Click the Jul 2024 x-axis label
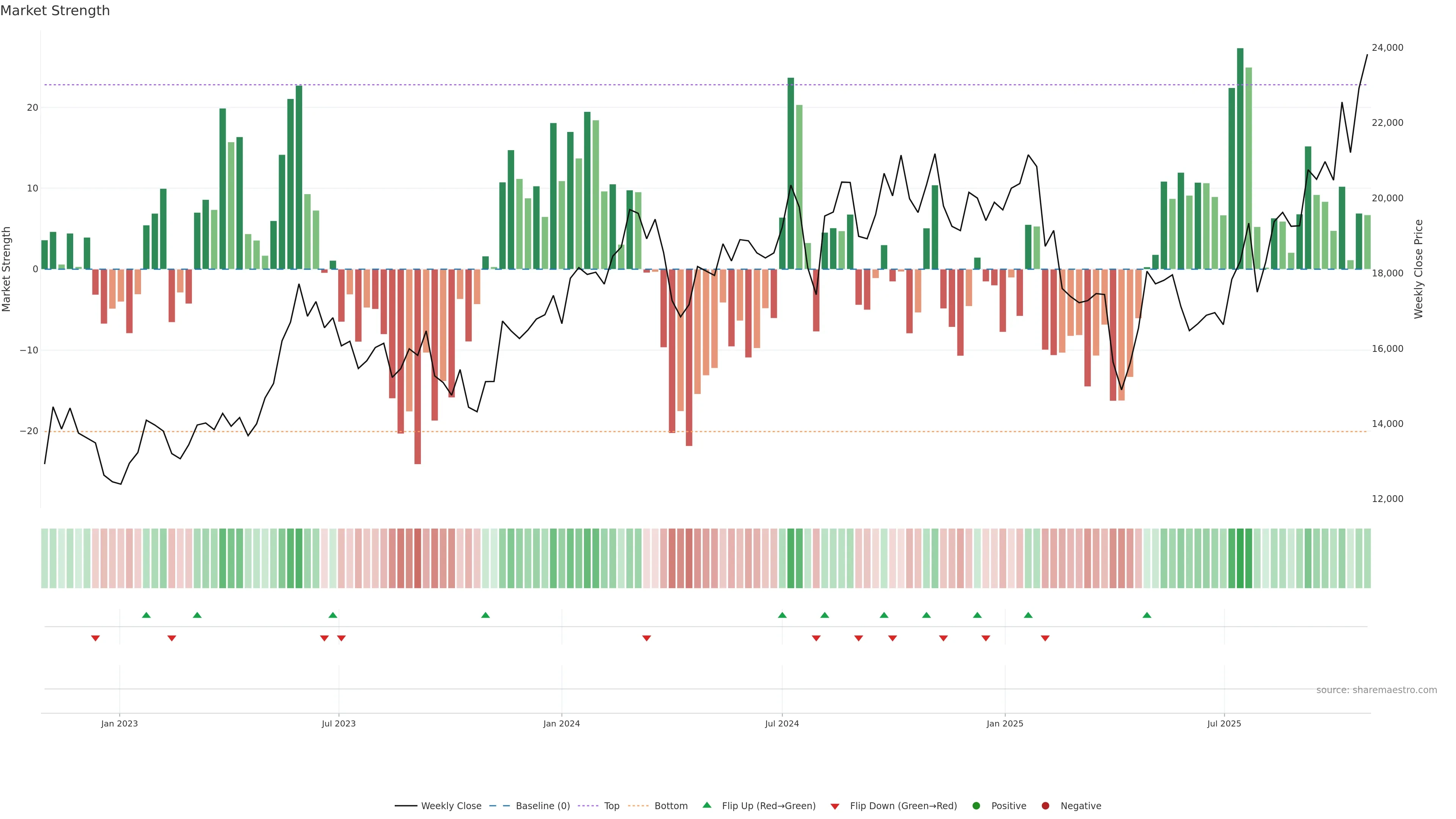This screenshot has width=1456, height=819. tap(782, 723)
